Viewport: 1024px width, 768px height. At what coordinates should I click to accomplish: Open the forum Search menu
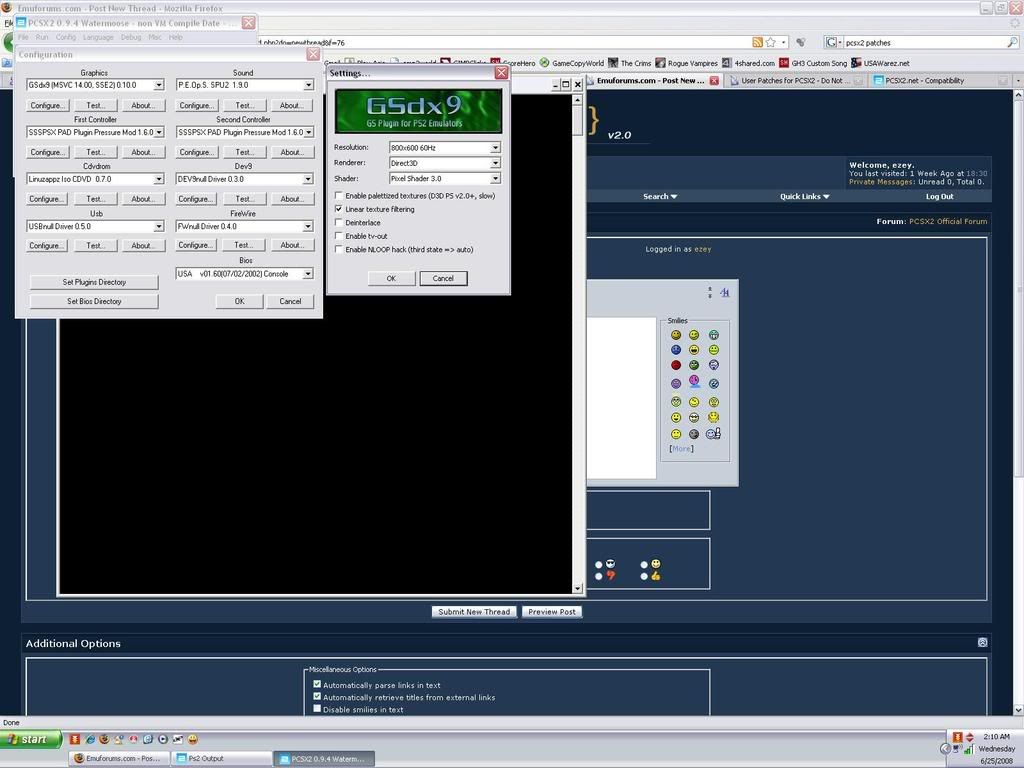[660, 197]
